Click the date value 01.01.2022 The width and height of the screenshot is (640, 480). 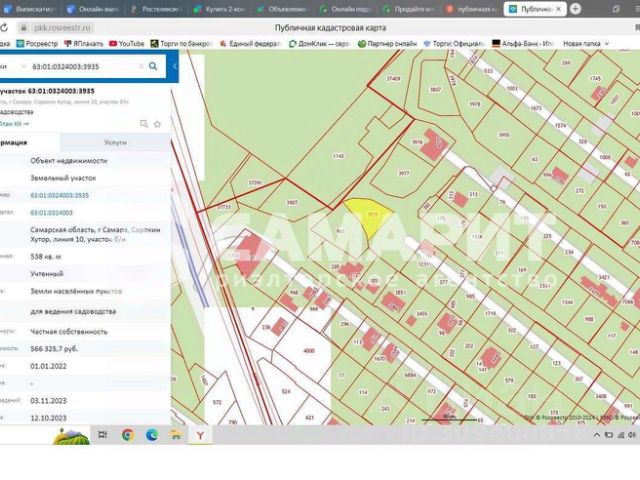tap(49, 366)
